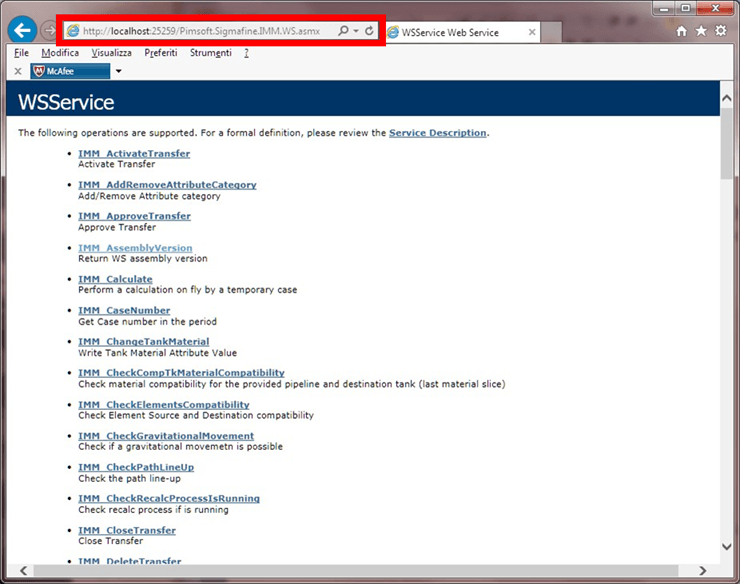Click the vertical scrollbar up arrow
The width and height of the screenshot is (740, 584).
click(x=727, y=98)
